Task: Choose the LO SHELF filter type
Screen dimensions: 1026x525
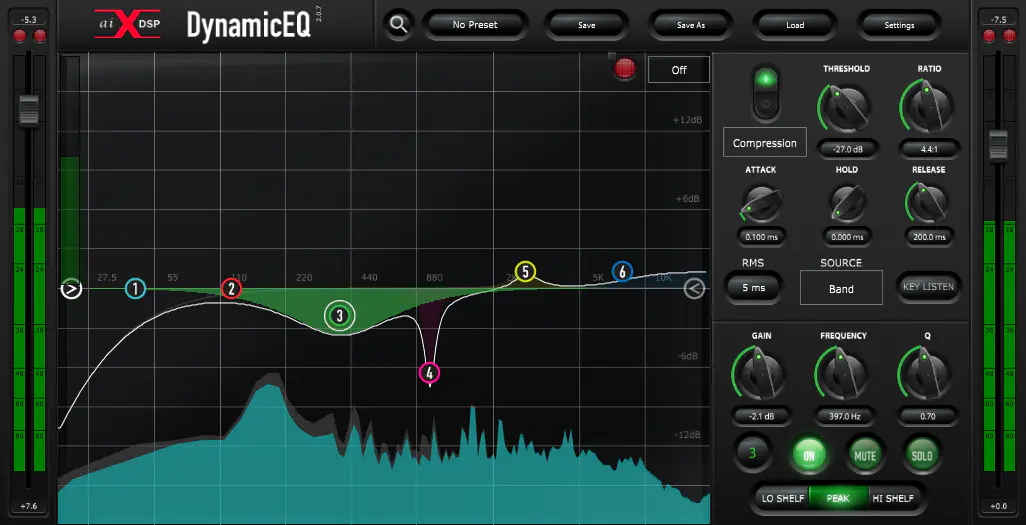Action: coord(783,498)
